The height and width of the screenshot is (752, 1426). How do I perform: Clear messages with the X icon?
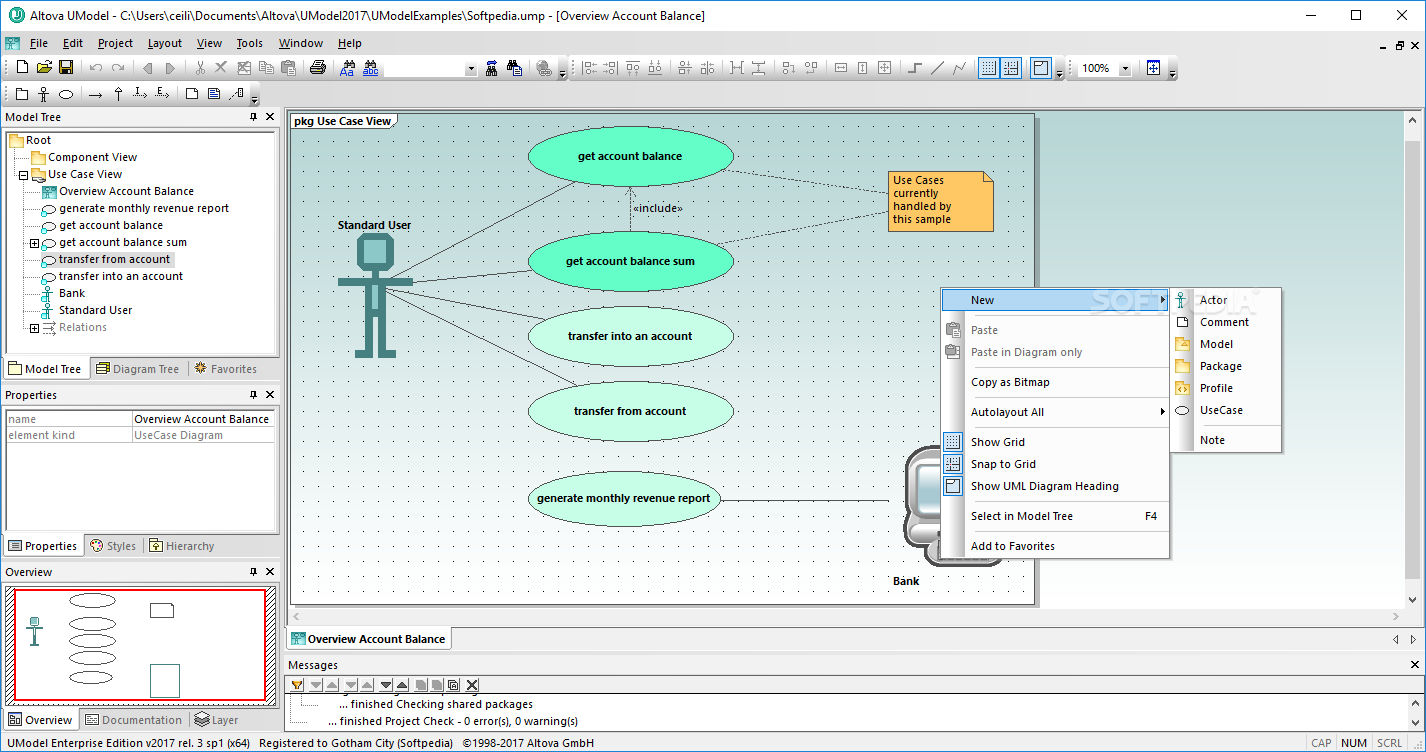point(472,685)
